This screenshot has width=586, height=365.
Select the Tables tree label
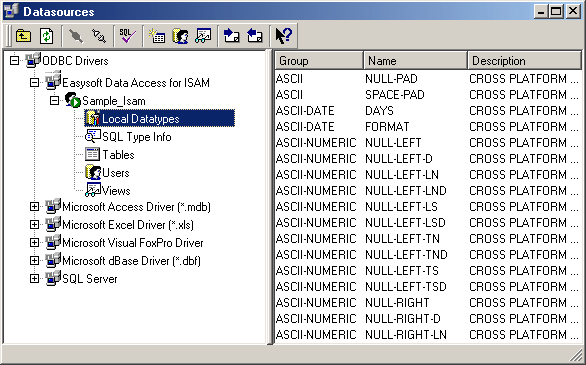[x=118, y=155]
